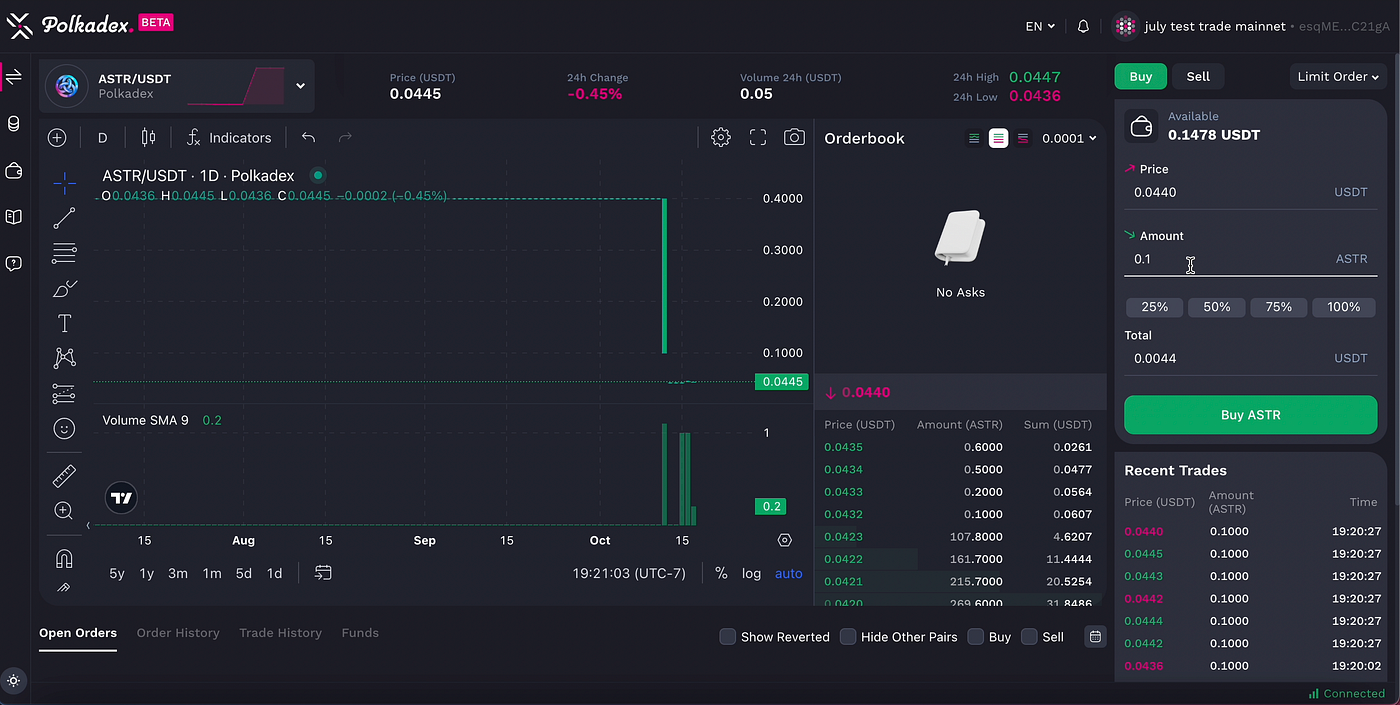Select the 3m time range
The width and height of the screenshot is (1400, 705).
(x=178, y=573)
